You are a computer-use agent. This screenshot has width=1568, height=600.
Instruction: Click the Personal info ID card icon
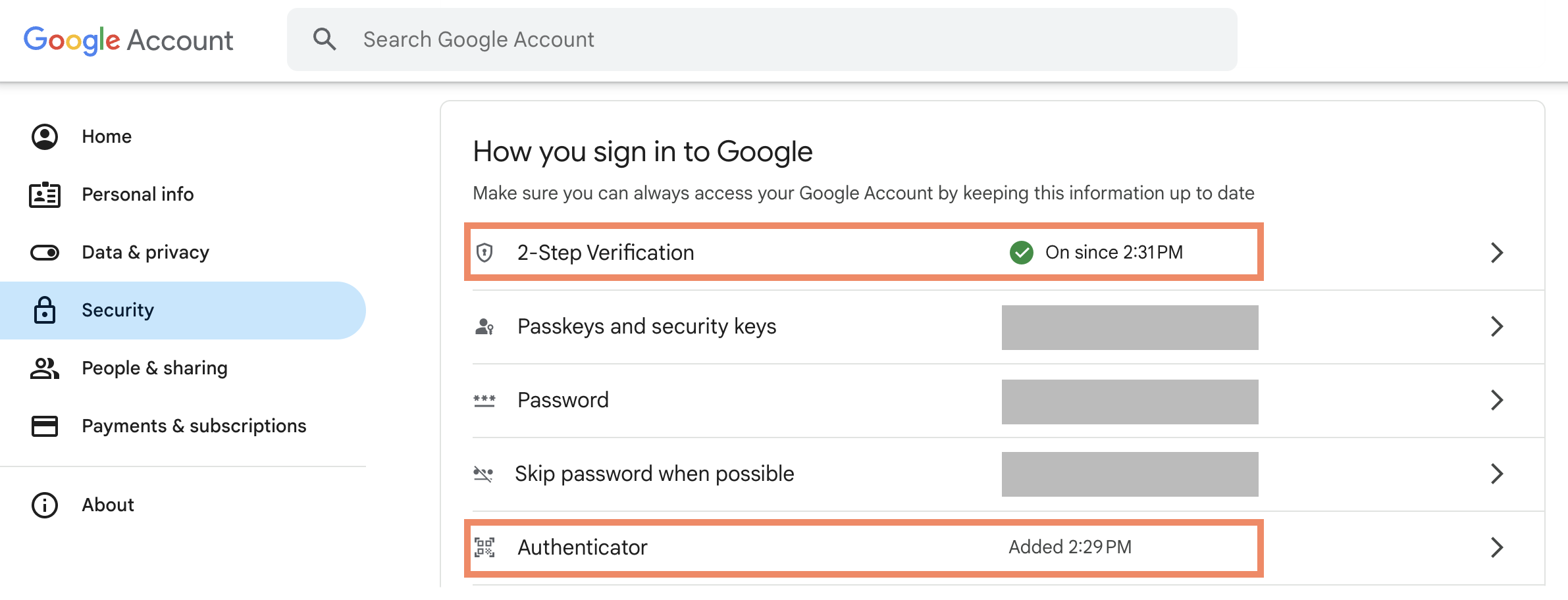[x=45, y=195]
